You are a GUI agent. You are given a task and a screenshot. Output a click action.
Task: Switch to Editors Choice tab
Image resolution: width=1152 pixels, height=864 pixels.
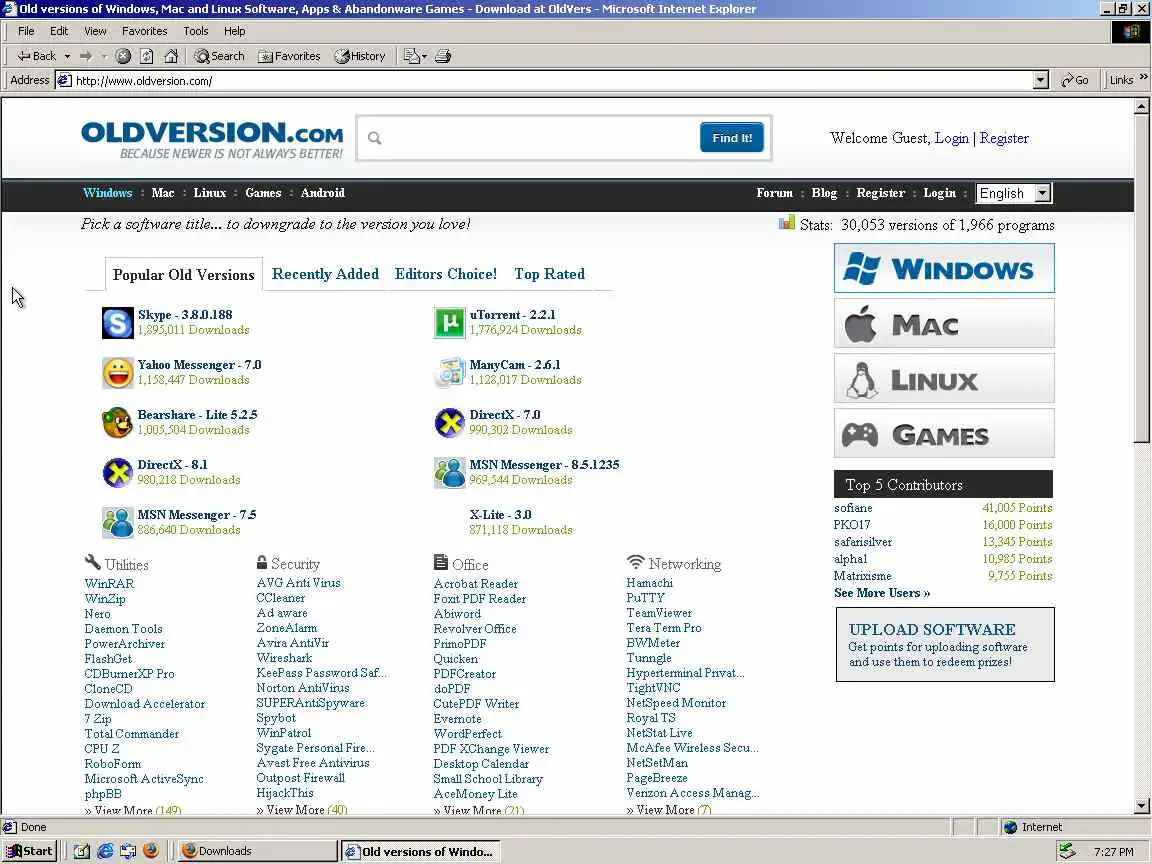[x=446, y=274]
